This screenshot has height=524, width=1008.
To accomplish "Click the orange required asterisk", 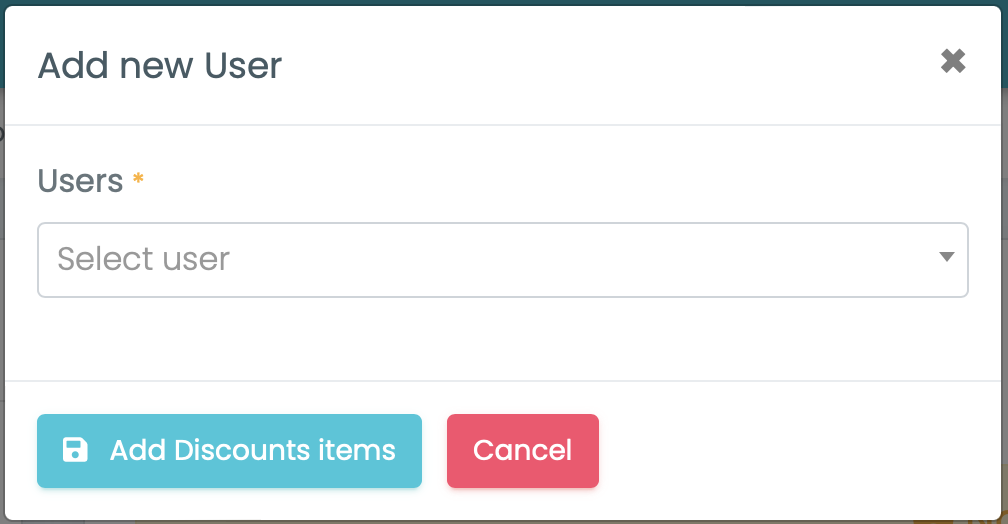I will pos(138,180).
